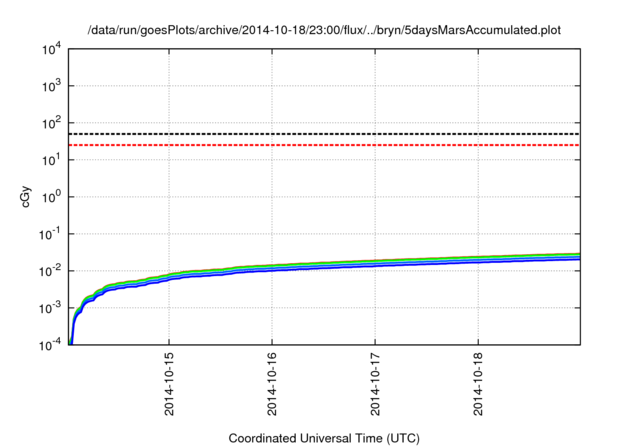The width and height of the screenshot is (640, 448).
Task: Click the red dashed threshold line
Action: [x=324, y=145]
